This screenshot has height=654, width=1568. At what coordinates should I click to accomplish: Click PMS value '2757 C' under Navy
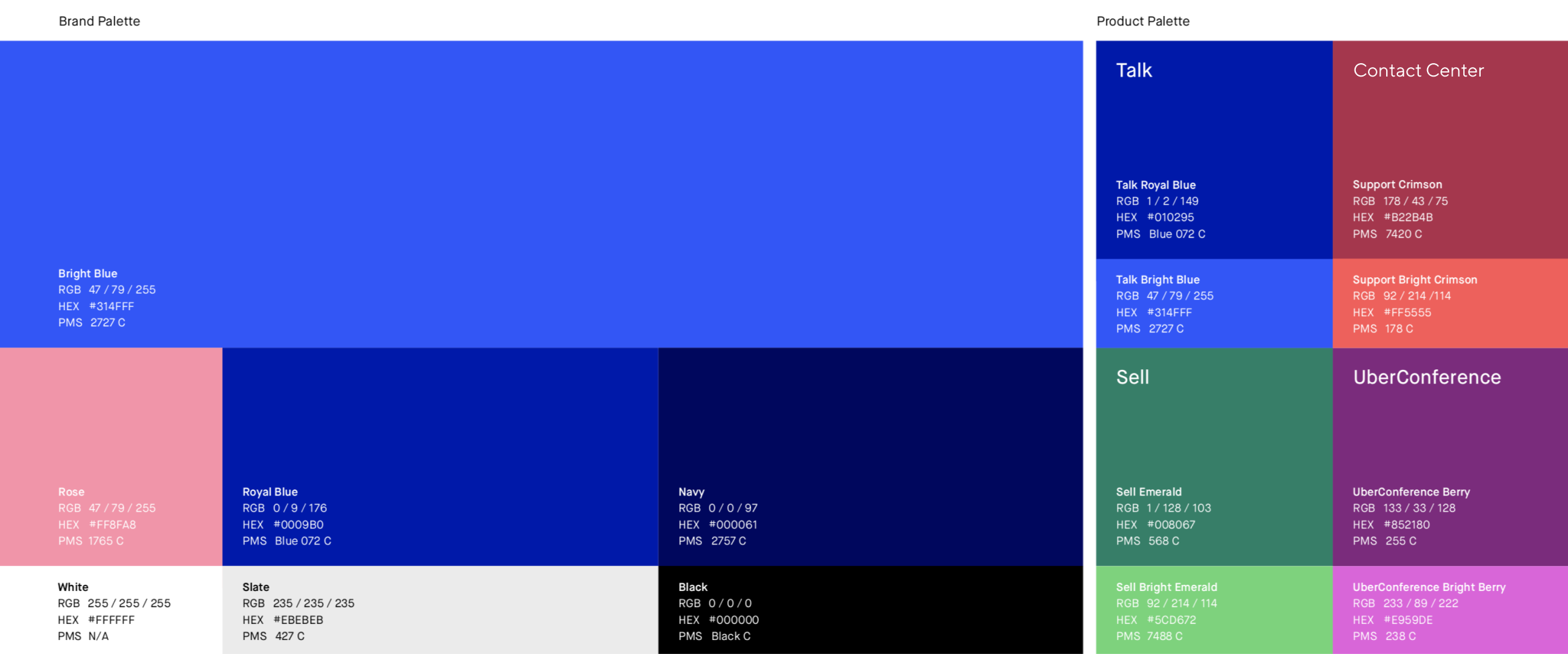click(x=729, y=541)
